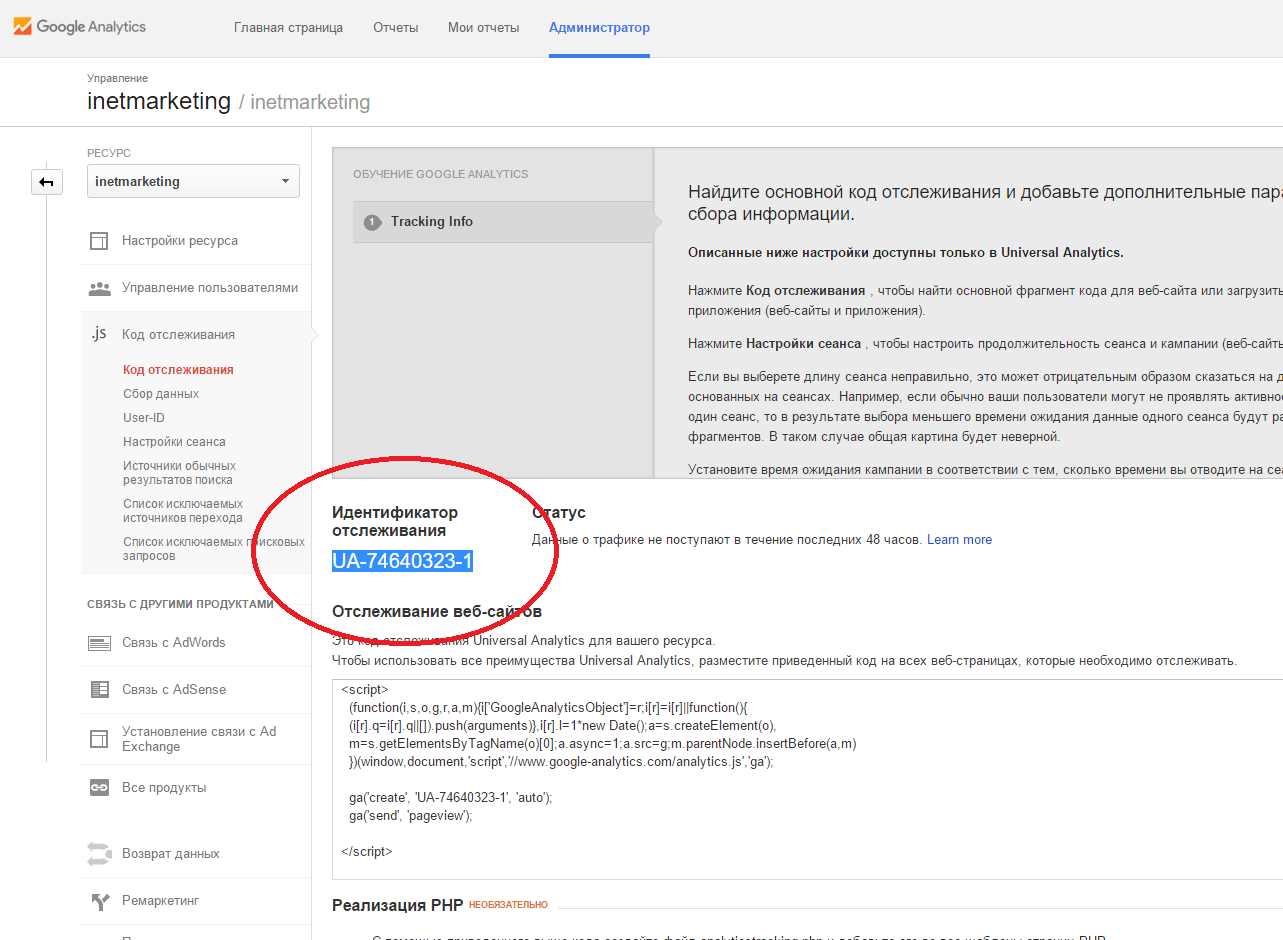This screenshot has width=1283, height=940.
Task: Click the Связь с AdWords icon
Action: coord(99,643)
